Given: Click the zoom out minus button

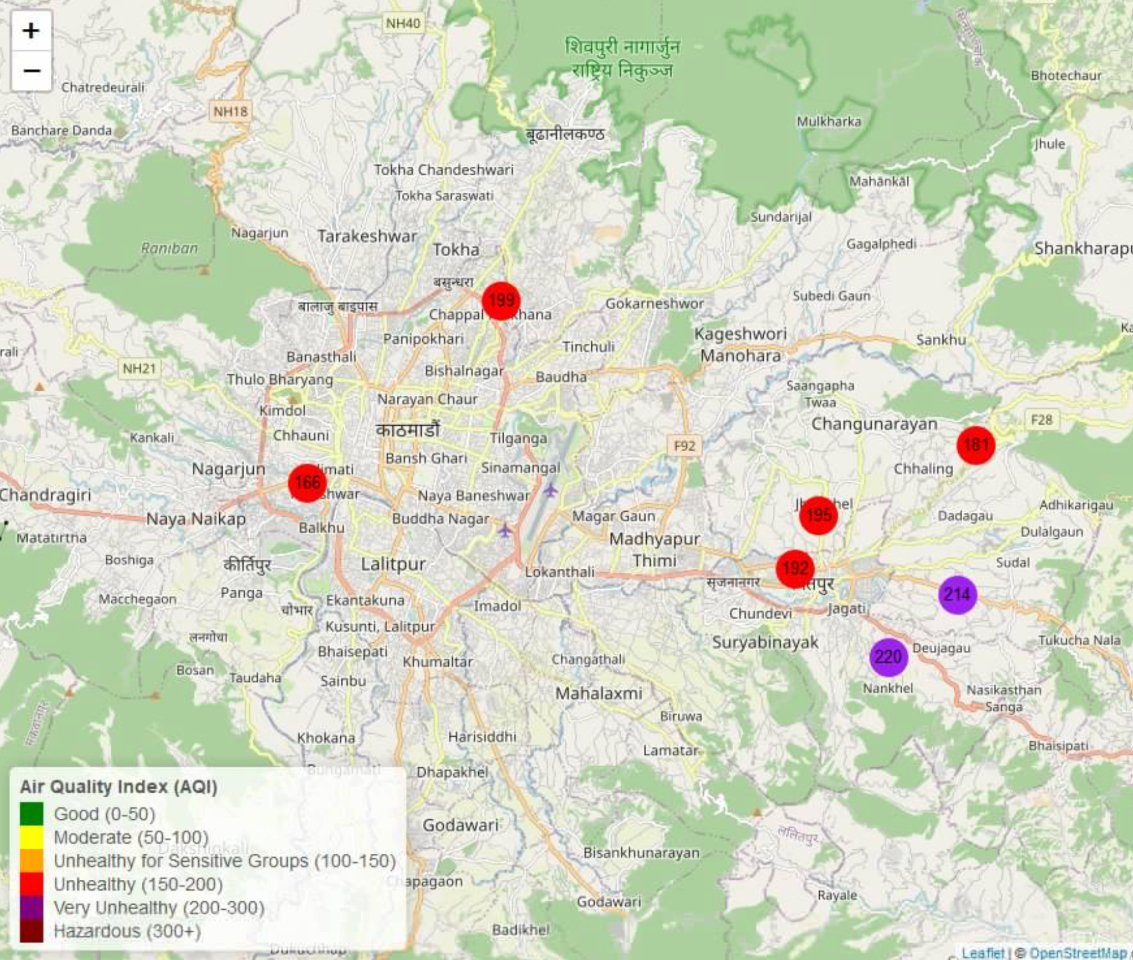Looking at the screenshot, I should 31,71.
